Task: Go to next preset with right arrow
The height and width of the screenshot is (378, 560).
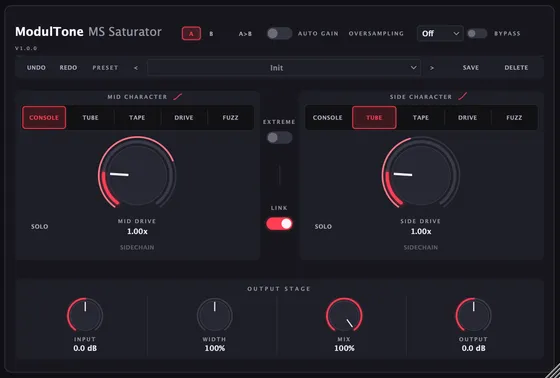Action: pos(432,68)
